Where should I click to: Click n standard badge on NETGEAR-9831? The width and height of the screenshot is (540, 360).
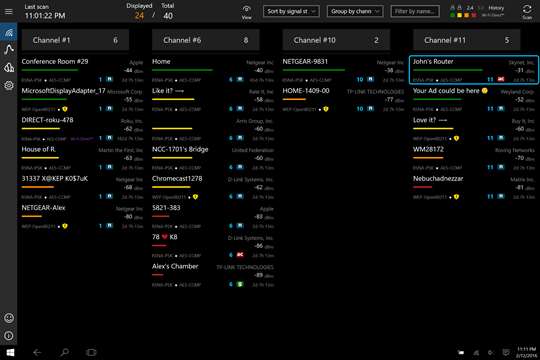[x=370, y=79]
